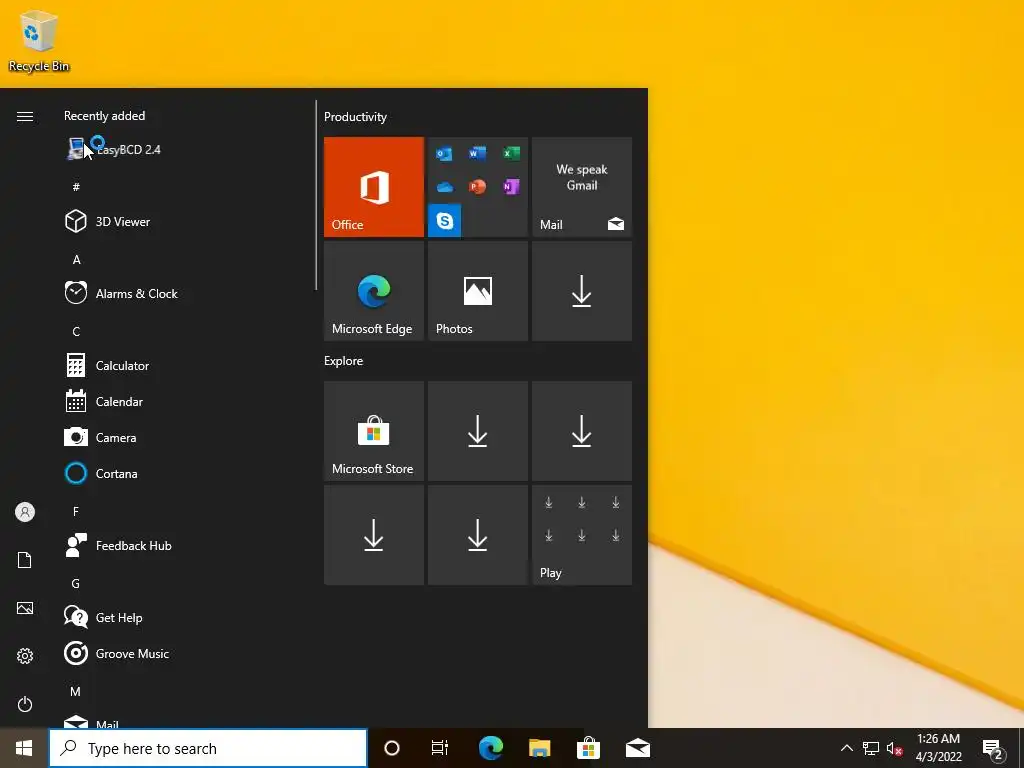The image size is (1024, 768).
Task: Open the Mail live tile
Action: (582, 187)
